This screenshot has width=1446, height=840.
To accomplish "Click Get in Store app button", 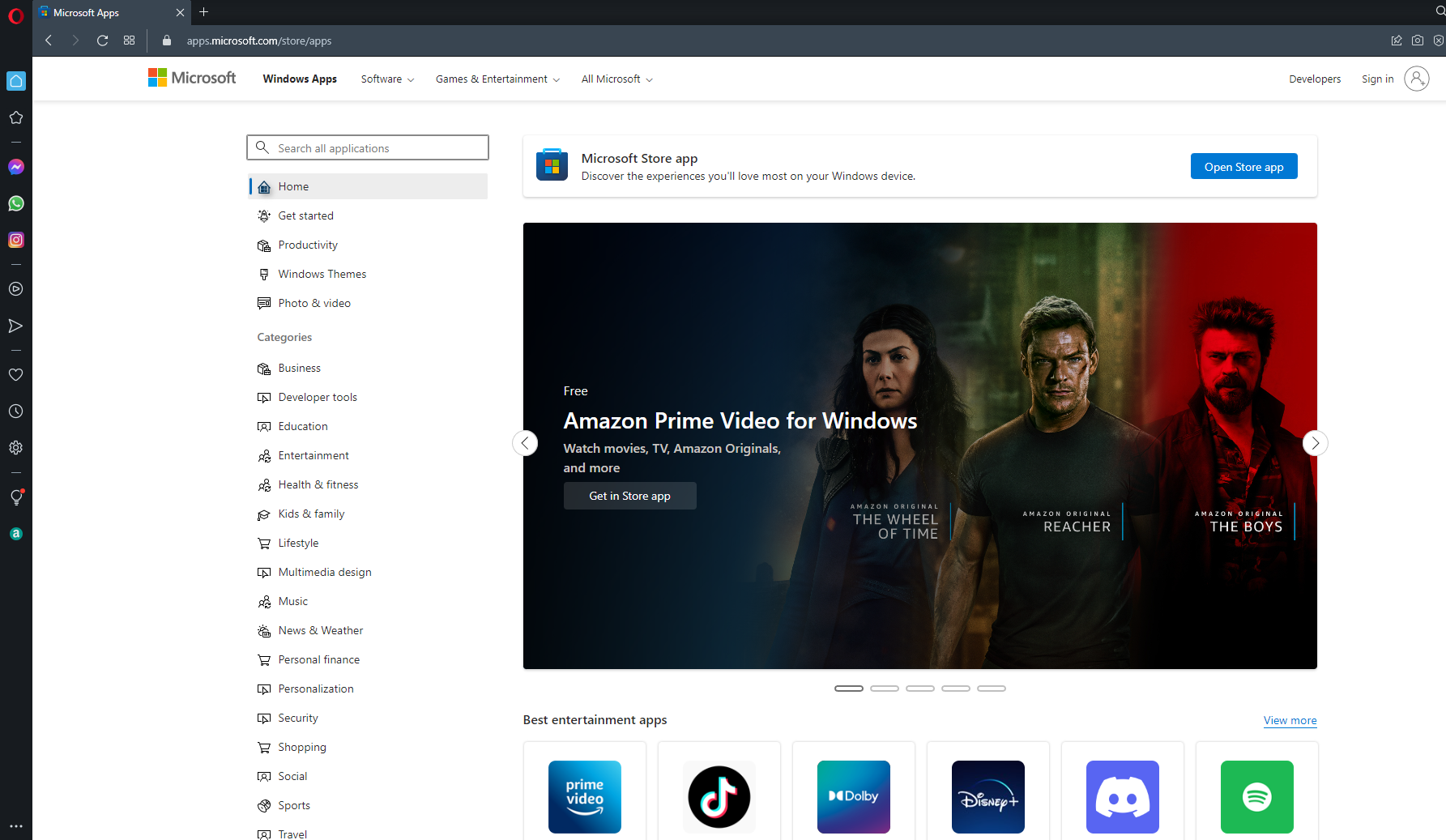I will [x=629, y=496].
